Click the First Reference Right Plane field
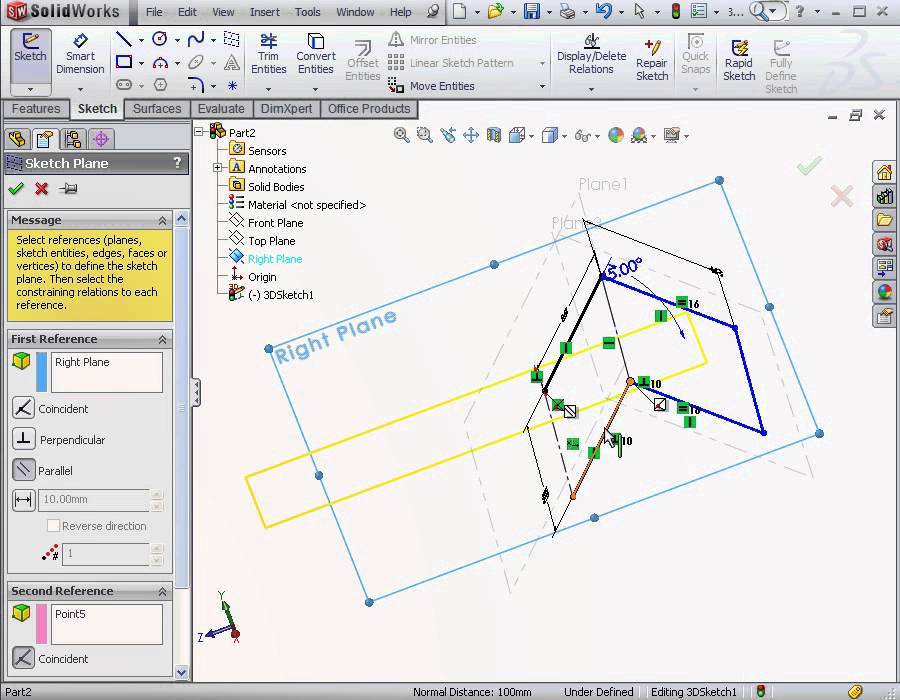 pos(106,371)
